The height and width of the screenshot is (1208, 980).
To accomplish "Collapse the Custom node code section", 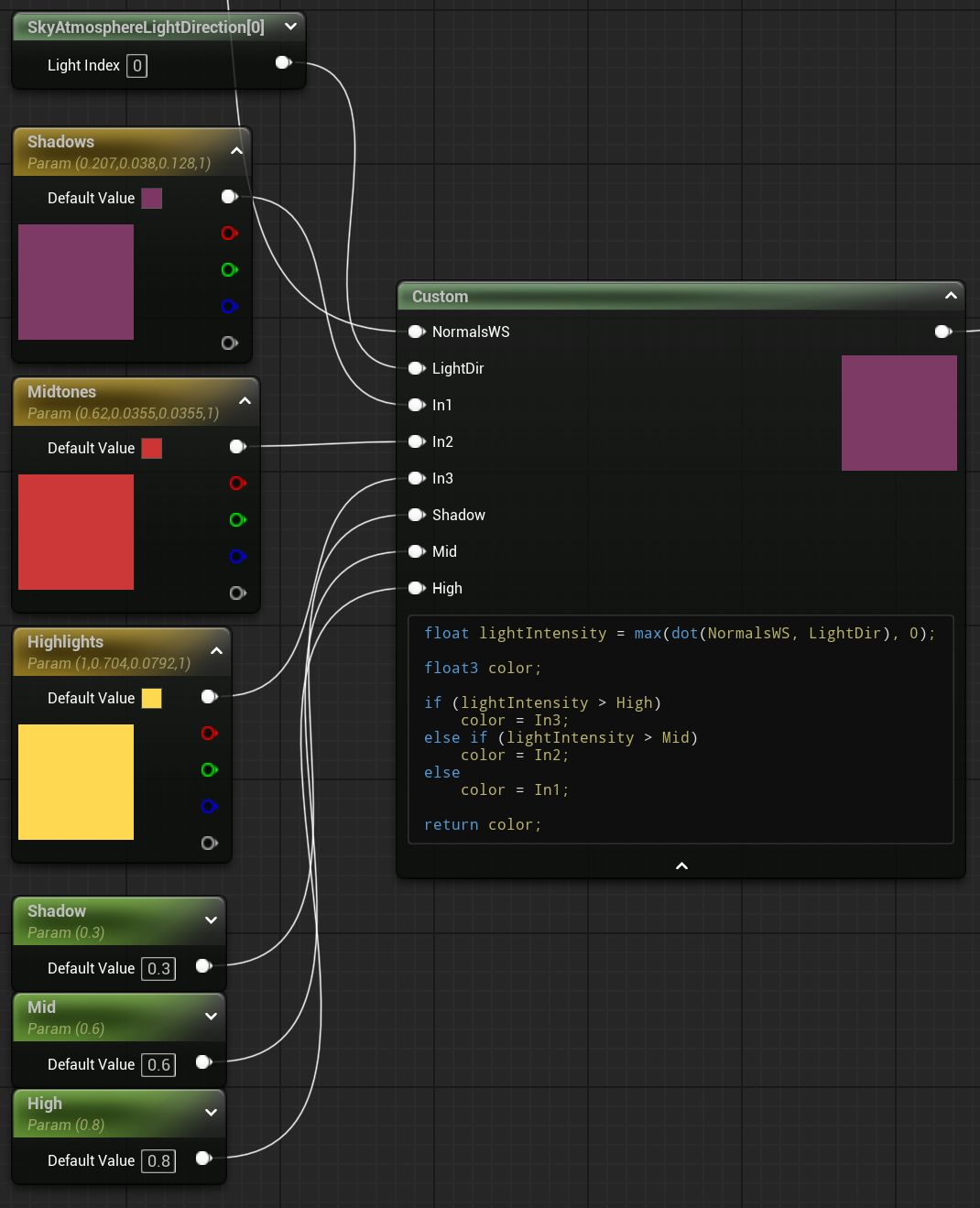I will (x=681, y=865).
